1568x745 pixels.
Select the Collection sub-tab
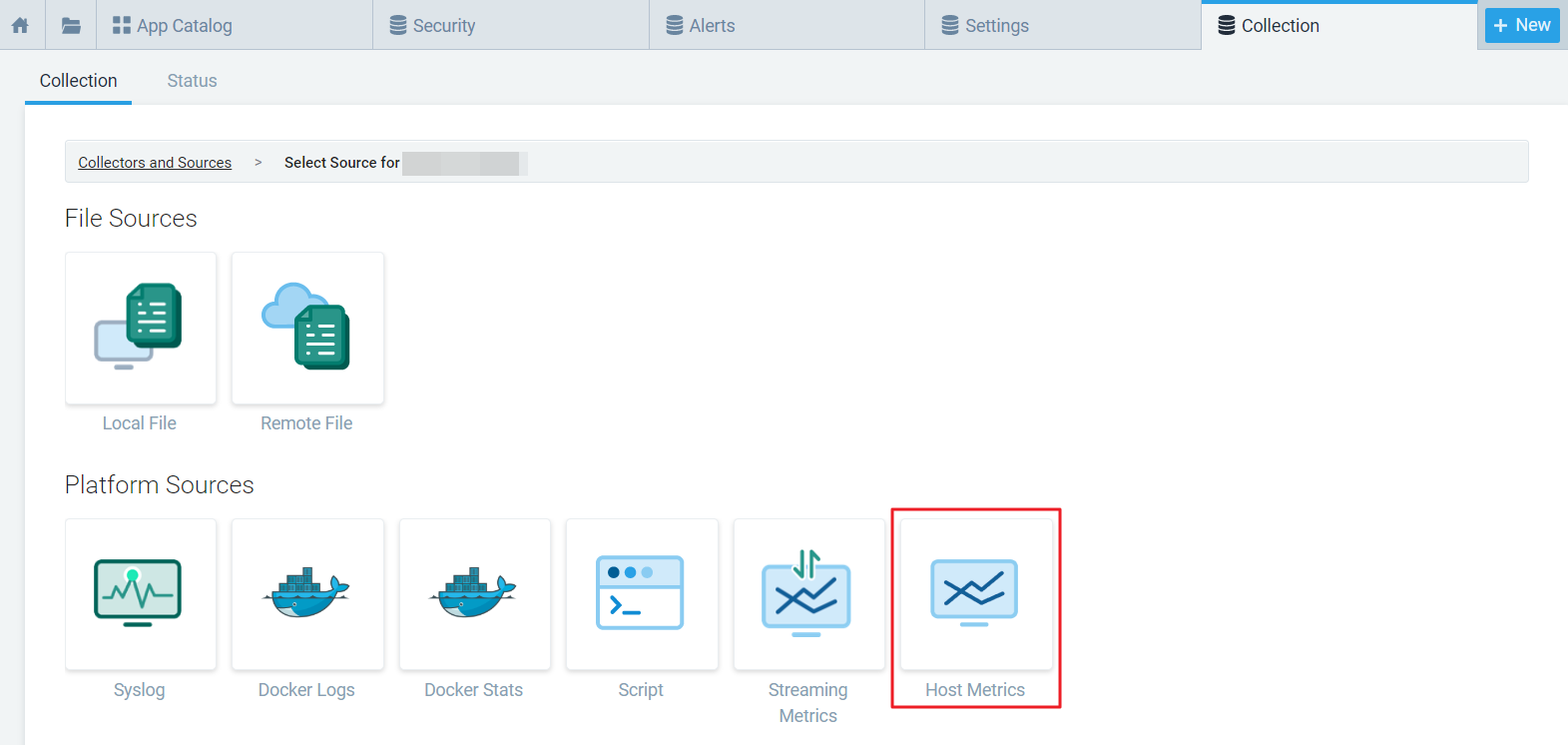(x=78, y=81)
